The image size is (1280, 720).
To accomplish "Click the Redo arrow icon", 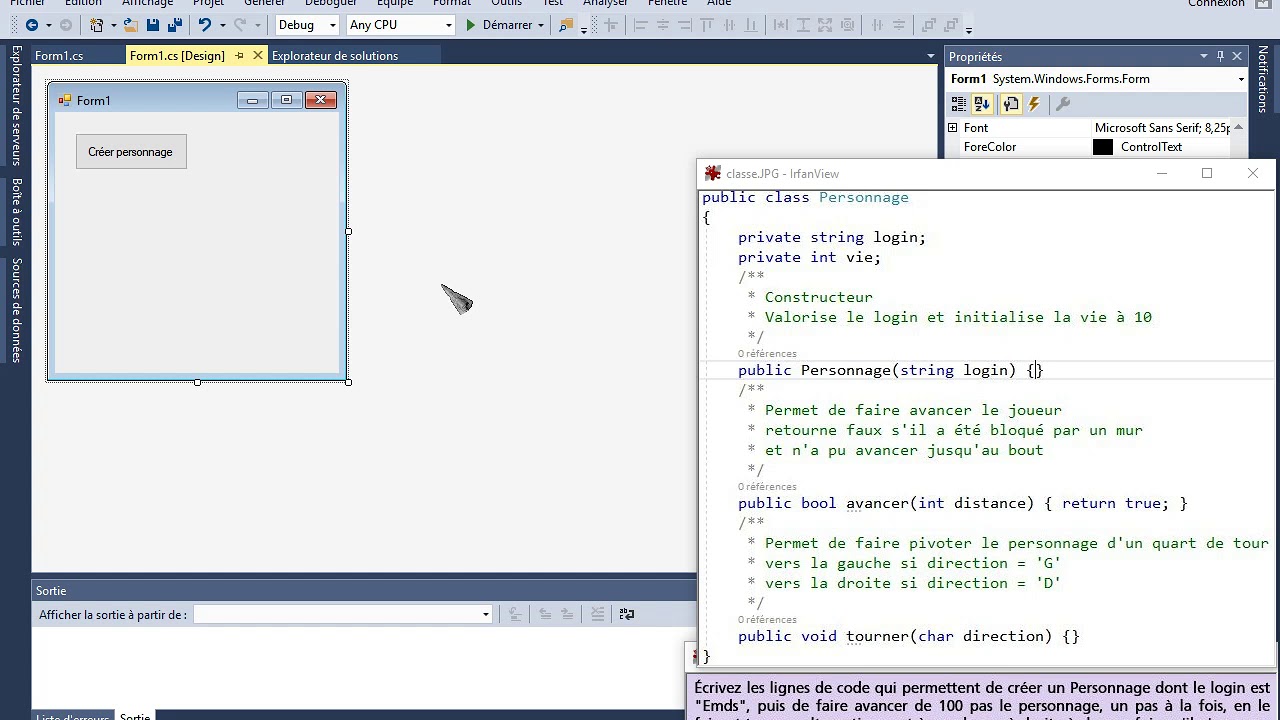I will [x=240, y=25].
